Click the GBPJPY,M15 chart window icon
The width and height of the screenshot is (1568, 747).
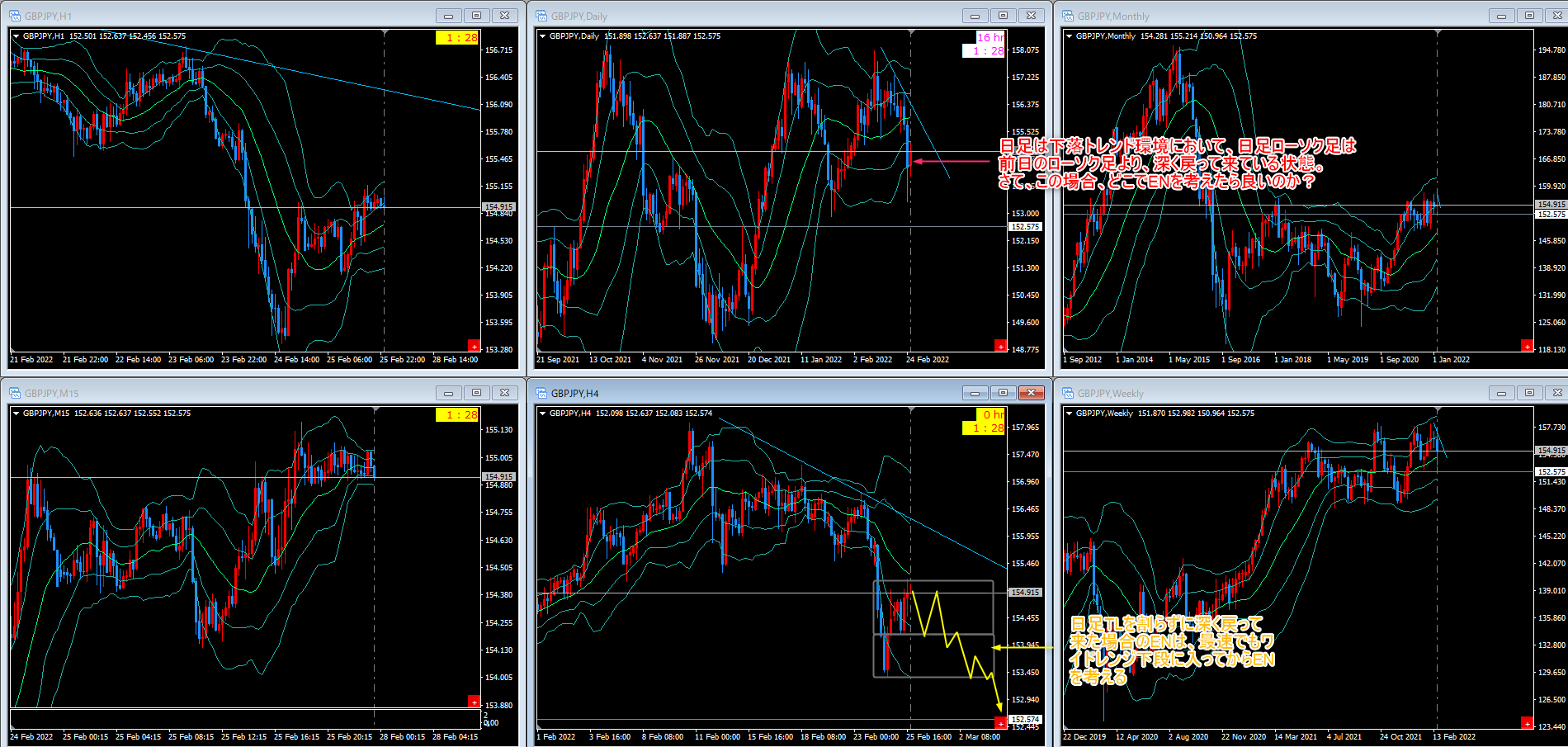pos(15,393)
